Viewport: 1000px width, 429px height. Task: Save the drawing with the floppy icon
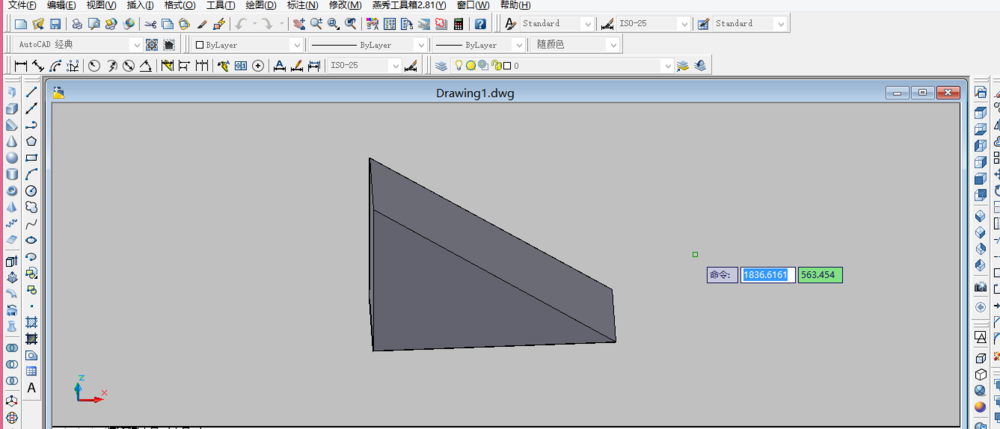(x=55, y=24)
